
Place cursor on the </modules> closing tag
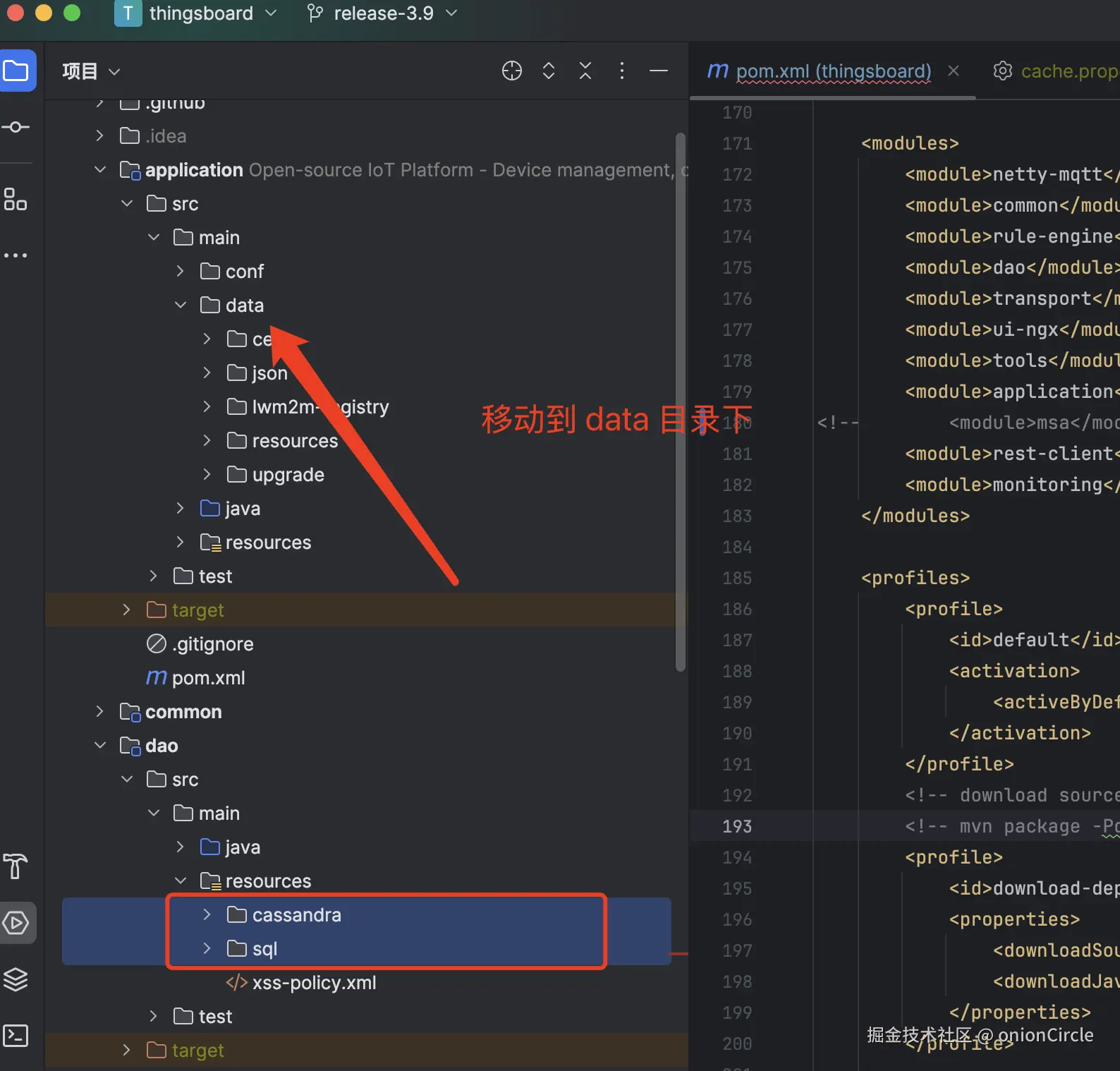tap(915, 516)
